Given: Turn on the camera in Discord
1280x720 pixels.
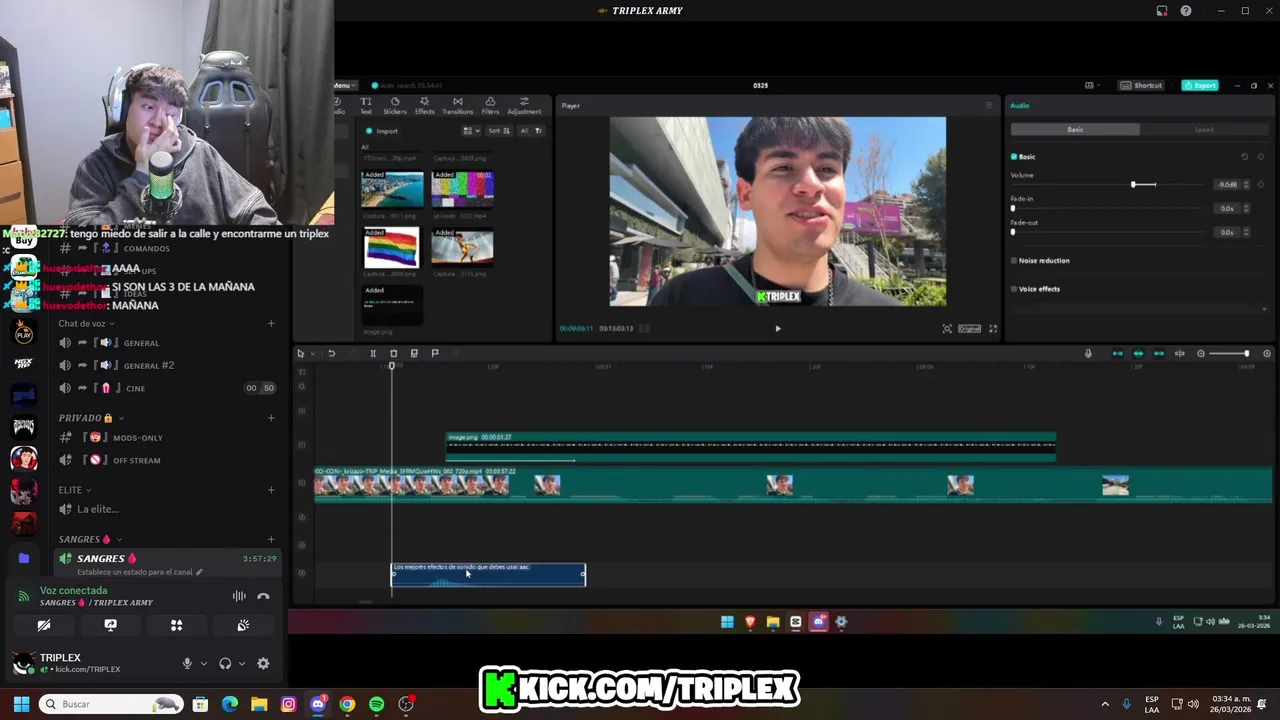Looking at the screenshot, I should (44, 625).
